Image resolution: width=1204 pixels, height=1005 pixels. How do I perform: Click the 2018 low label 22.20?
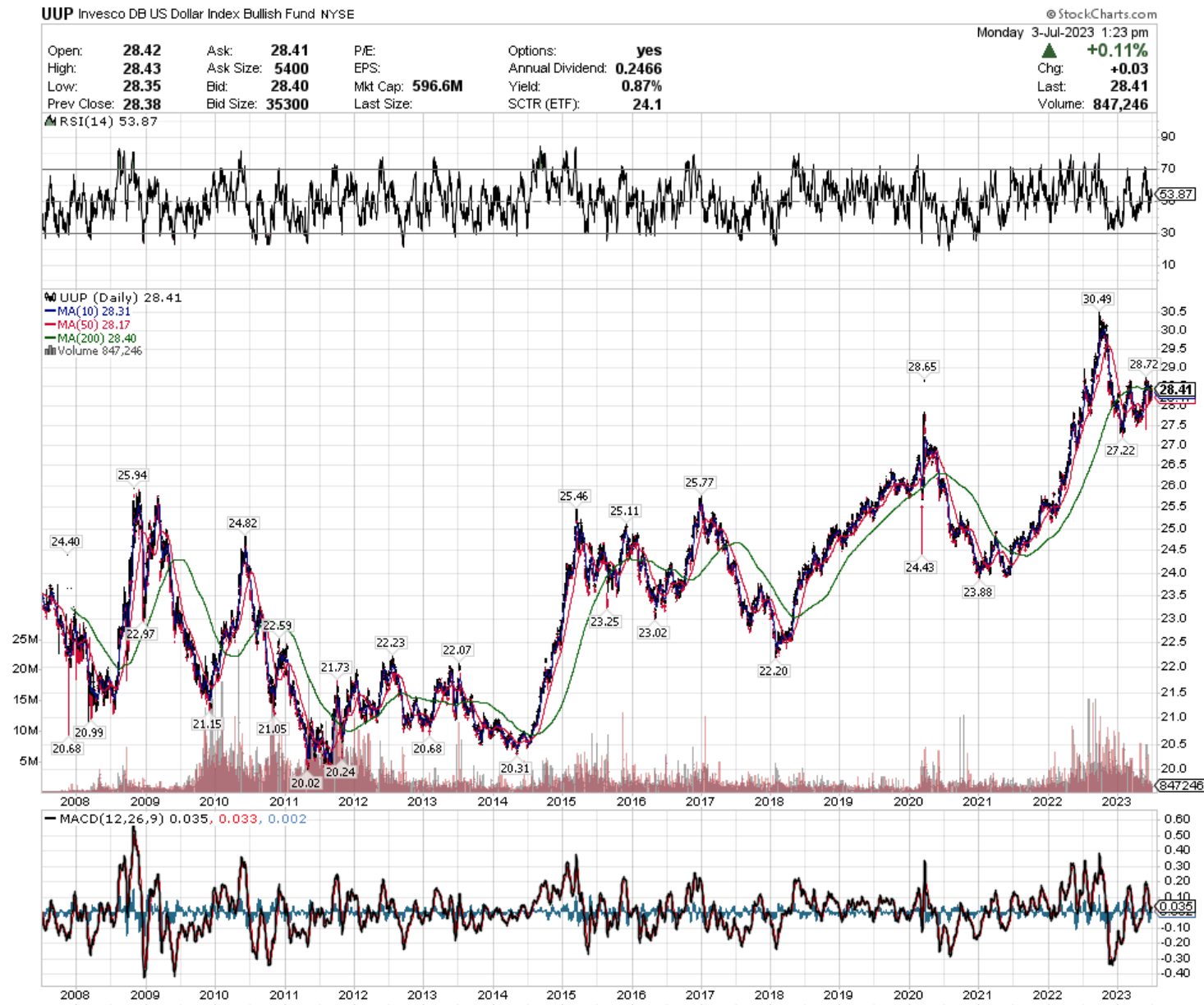[773, 670]
